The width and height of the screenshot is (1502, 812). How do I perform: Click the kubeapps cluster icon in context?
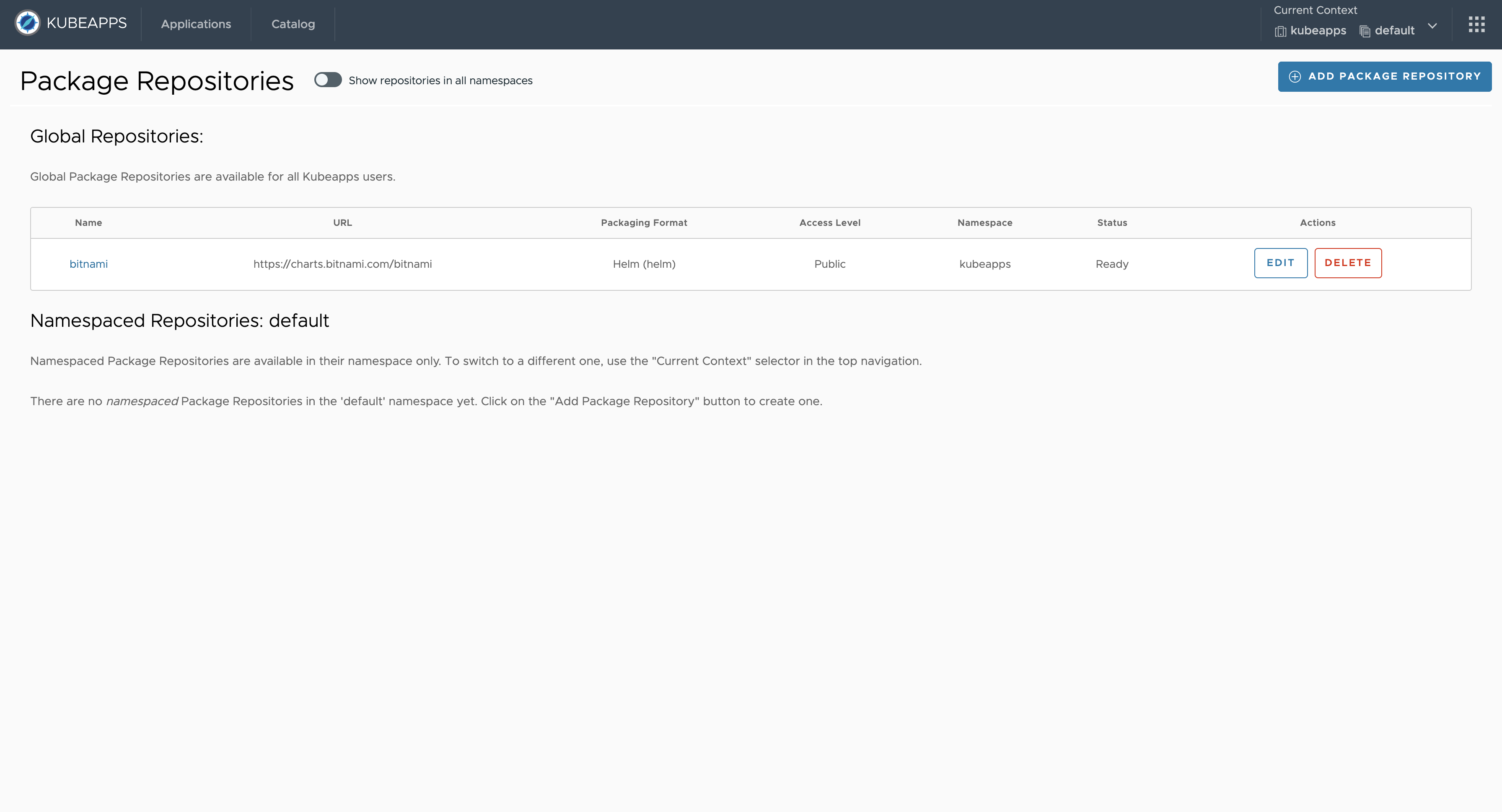(x=1280, y=31)
